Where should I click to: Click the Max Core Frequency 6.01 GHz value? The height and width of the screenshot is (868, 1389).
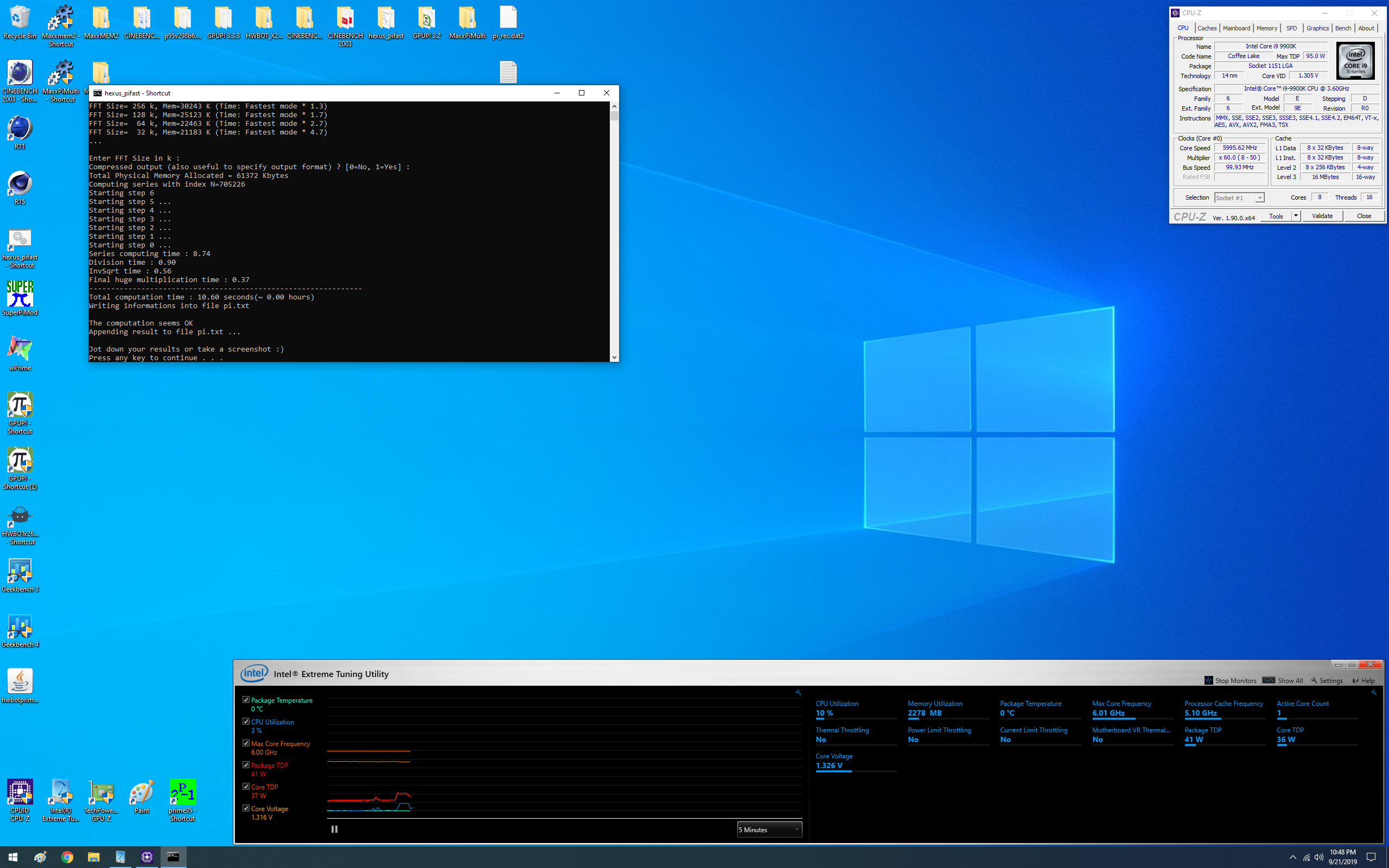(1108, 713)
